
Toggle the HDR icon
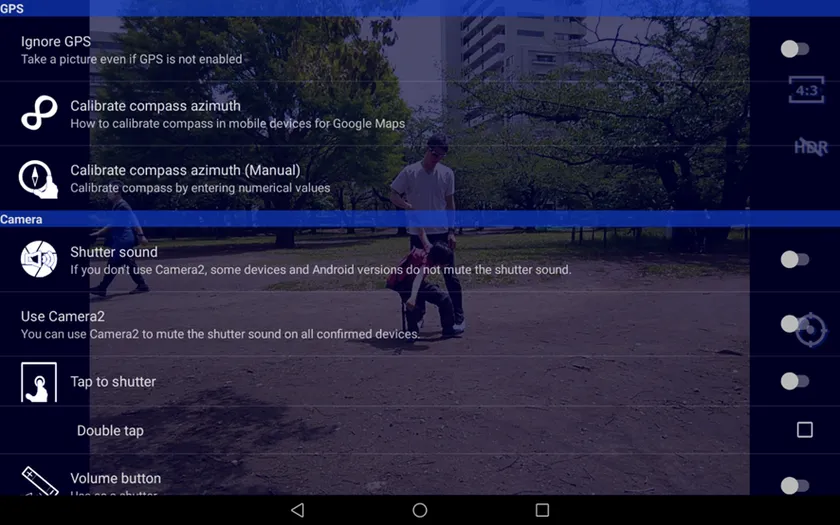[811, 147]
